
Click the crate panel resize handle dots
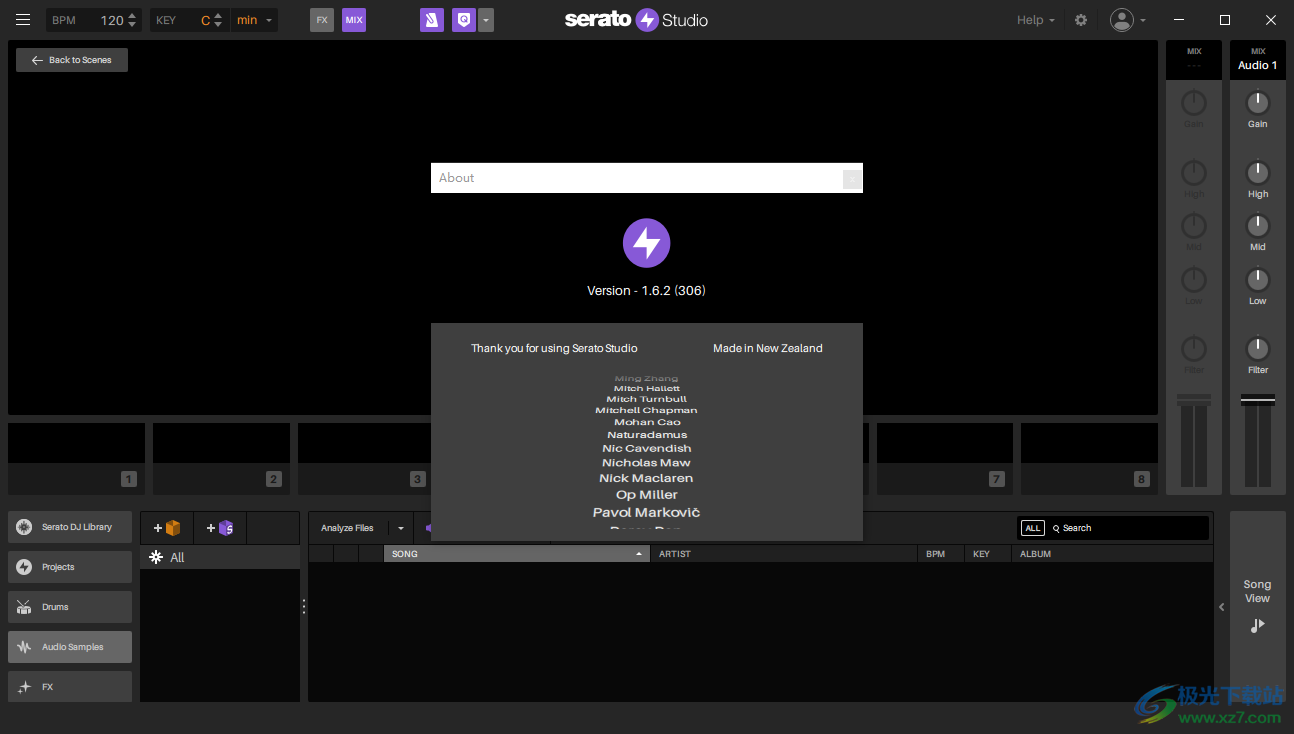click(304, 607)
